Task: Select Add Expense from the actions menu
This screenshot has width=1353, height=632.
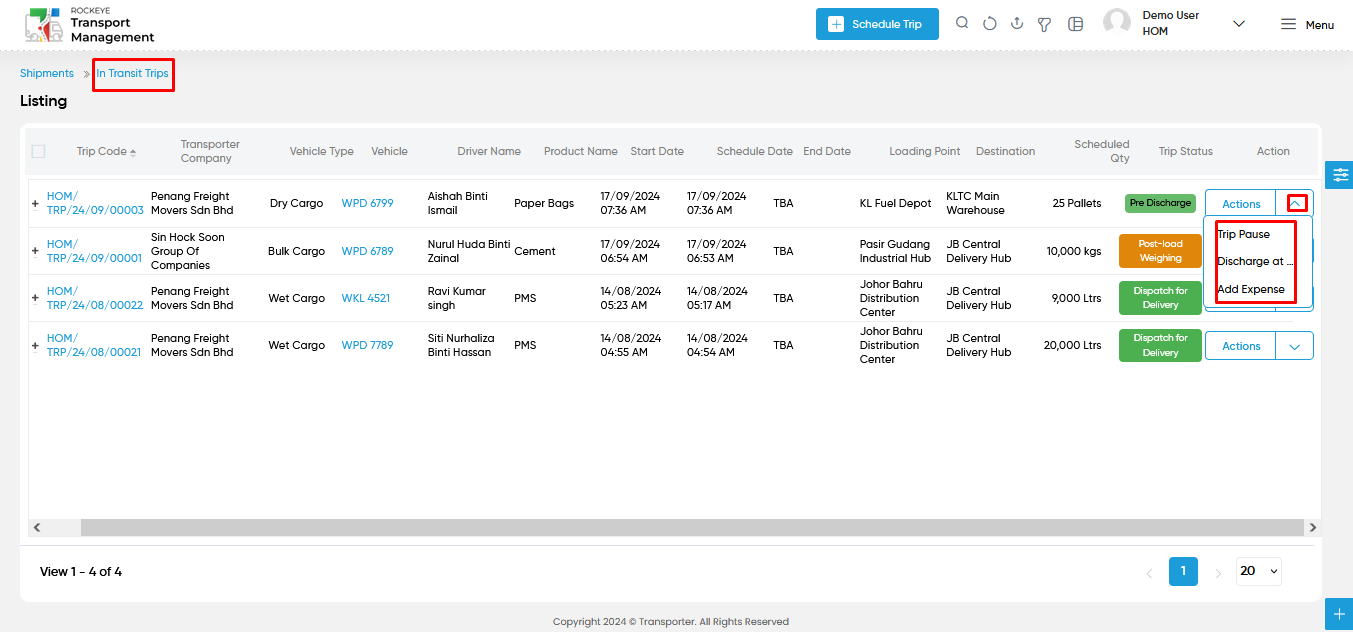Action: (x=1251, y=289)
